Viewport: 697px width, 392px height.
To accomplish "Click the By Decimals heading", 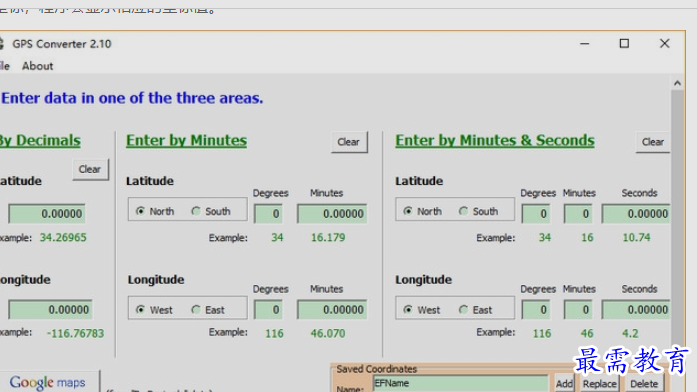I will pyautogui.click(x=40, y=140).
